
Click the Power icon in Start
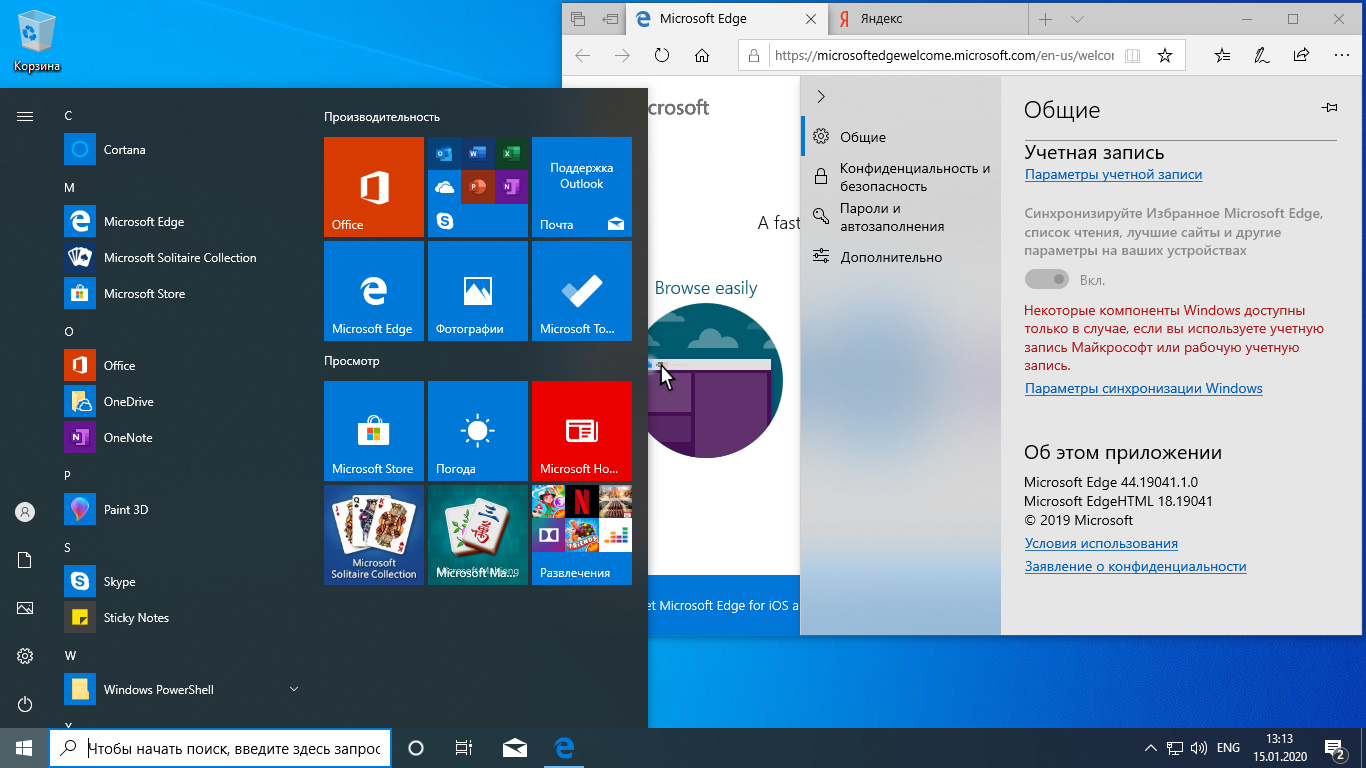[25, 704]
